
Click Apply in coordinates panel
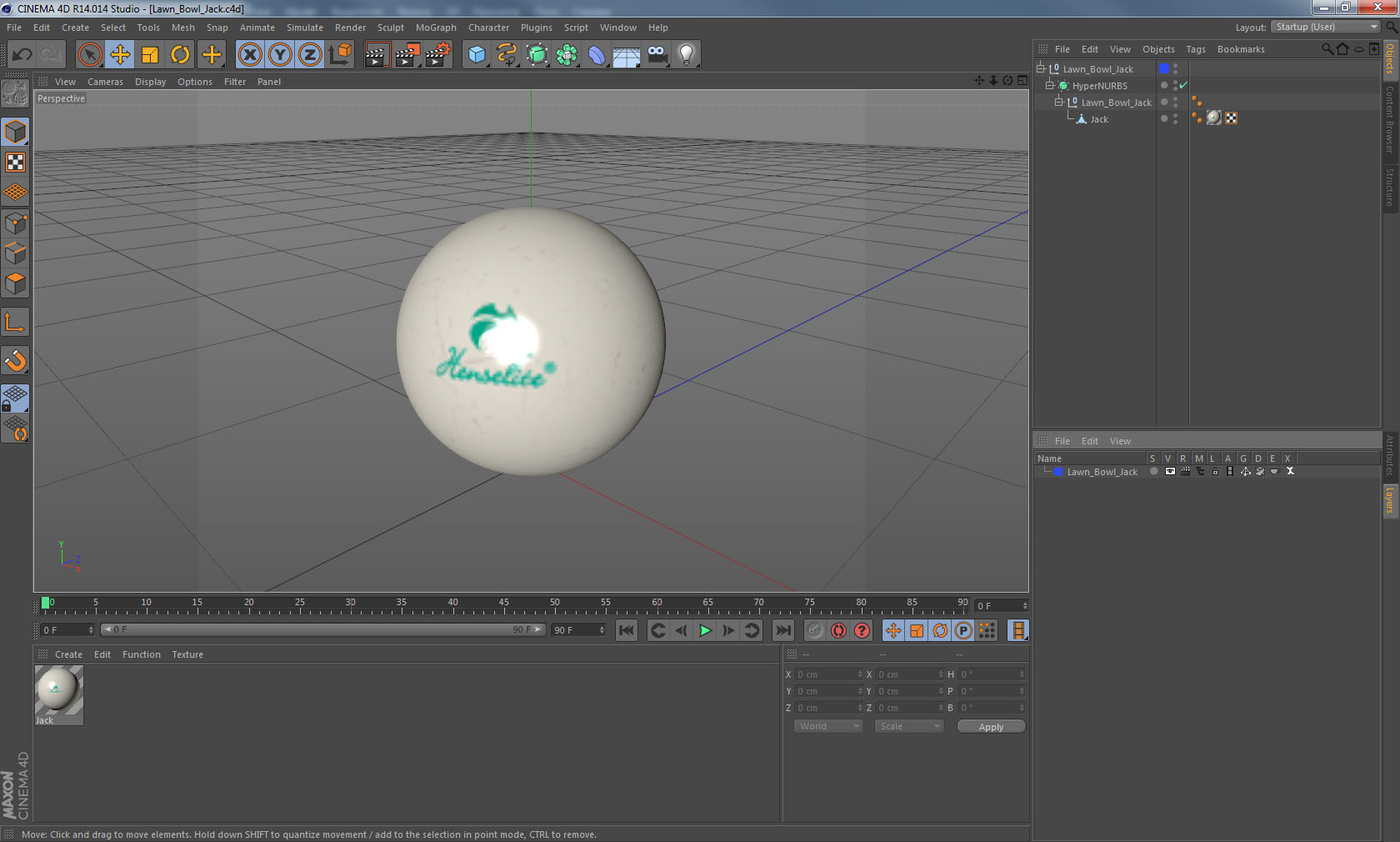991,727
